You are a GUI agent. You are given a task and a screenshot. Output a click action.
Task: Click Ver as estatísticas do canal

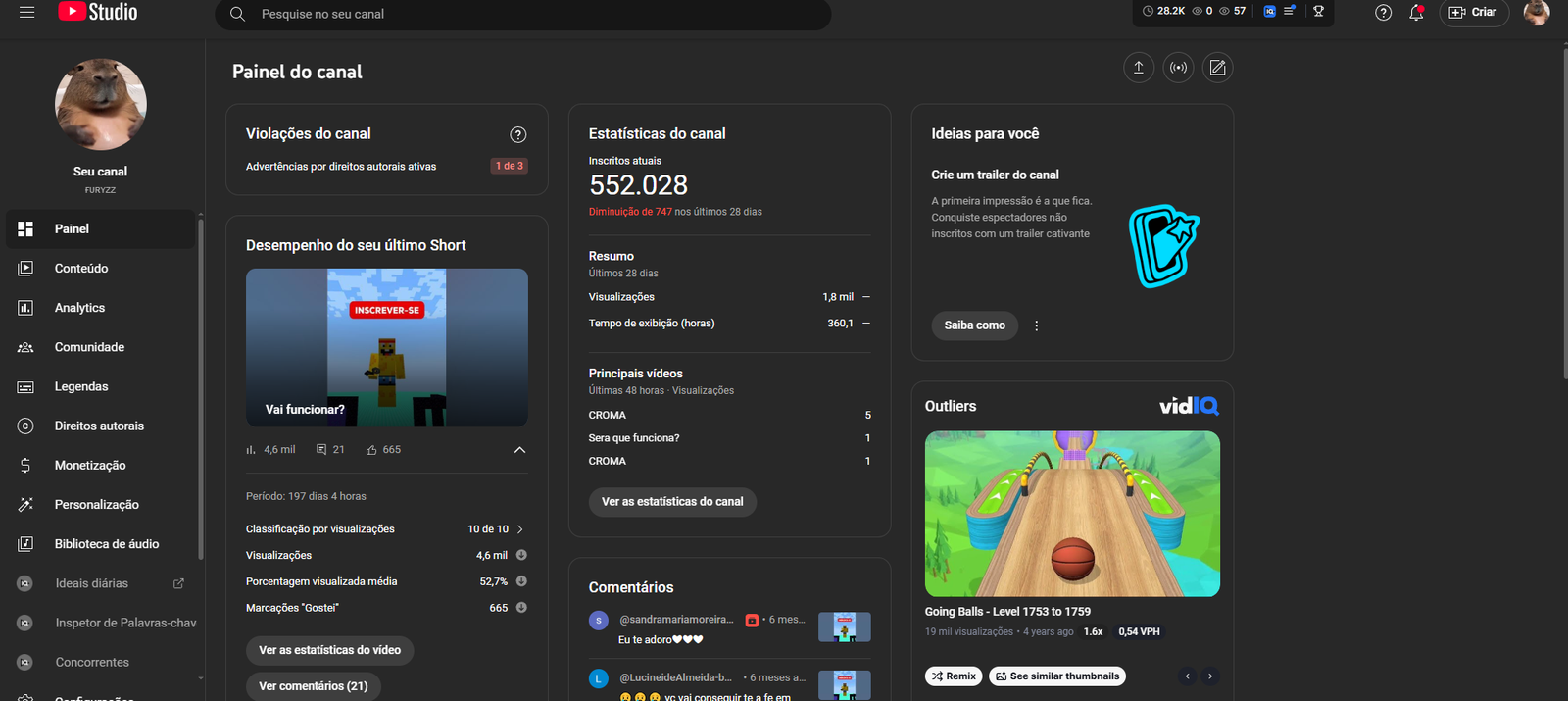click(672, 502)
